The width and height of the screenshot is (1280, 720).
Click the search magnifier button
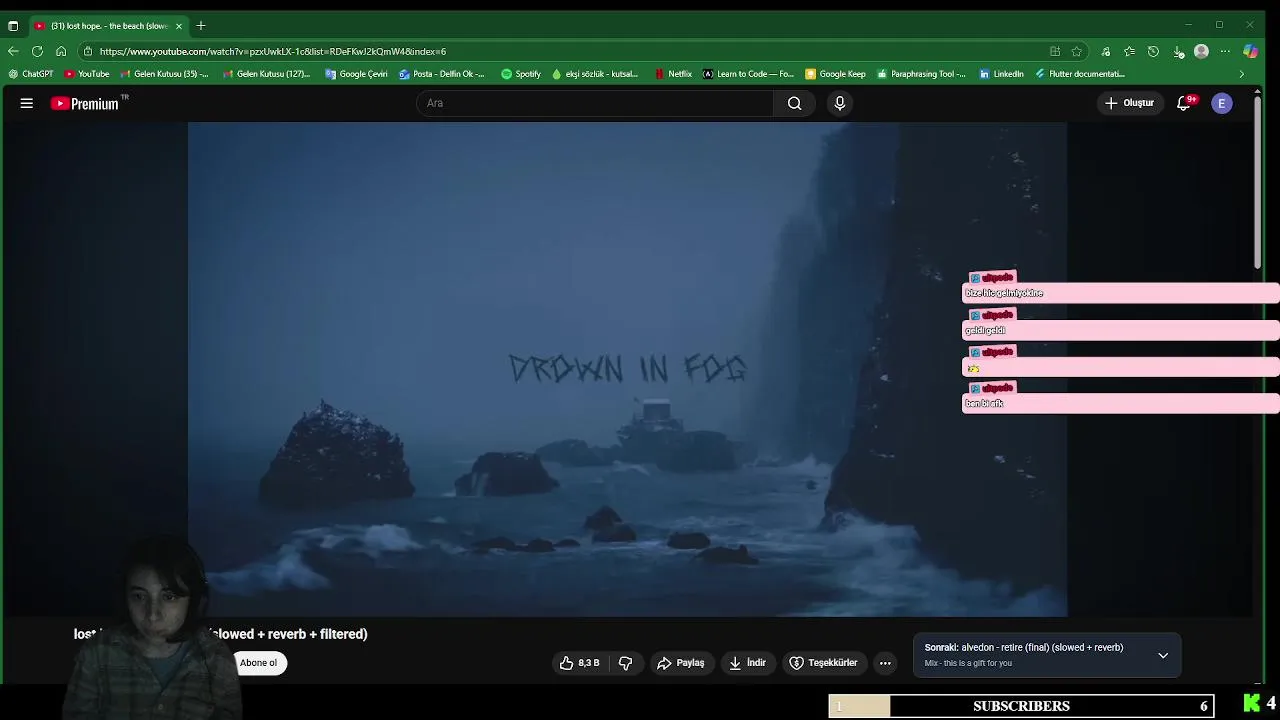point(794,103)
